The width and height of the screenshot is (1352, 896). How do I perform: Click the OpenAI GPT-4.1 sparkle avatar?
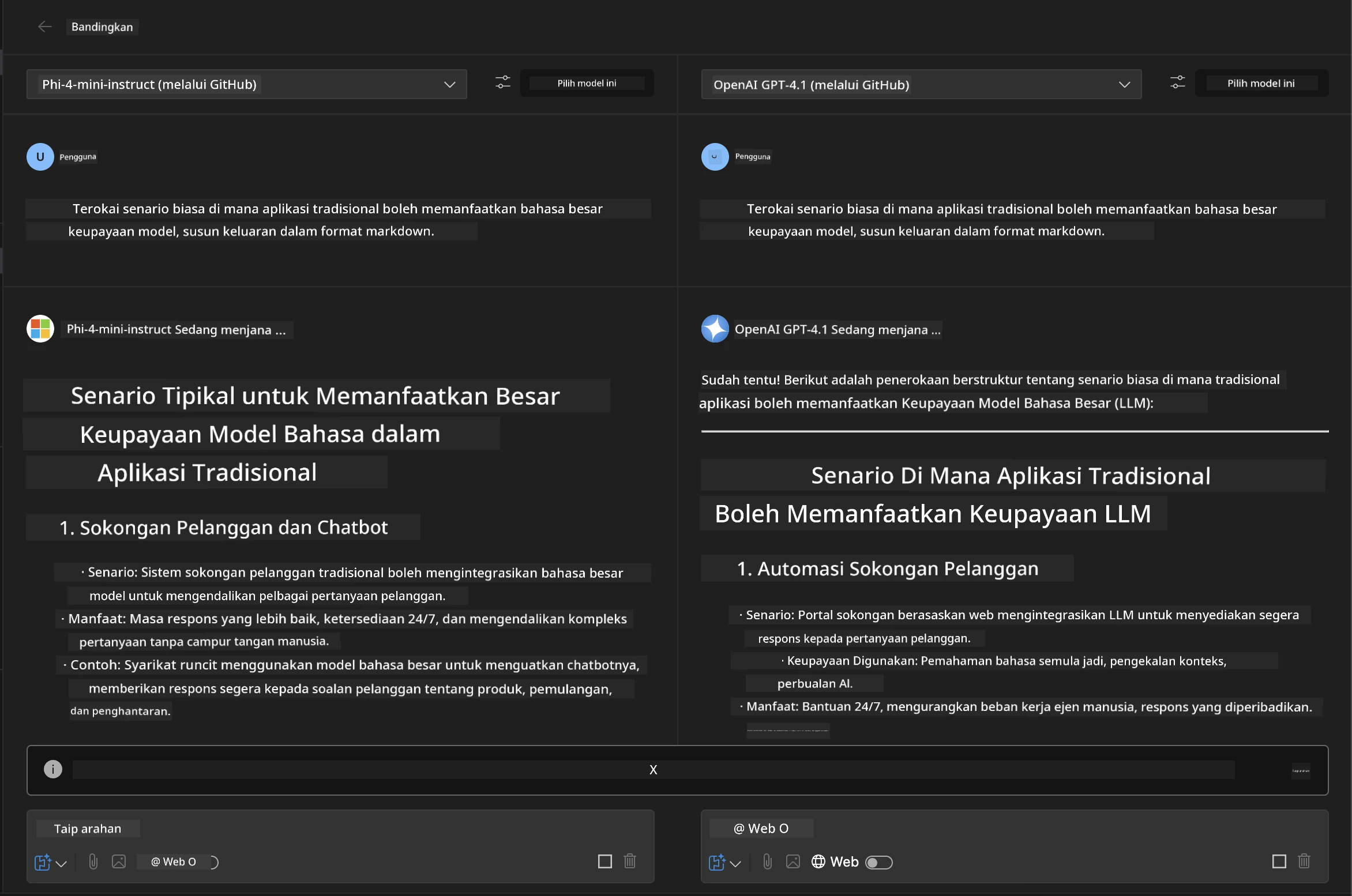(x=715, y=329)
